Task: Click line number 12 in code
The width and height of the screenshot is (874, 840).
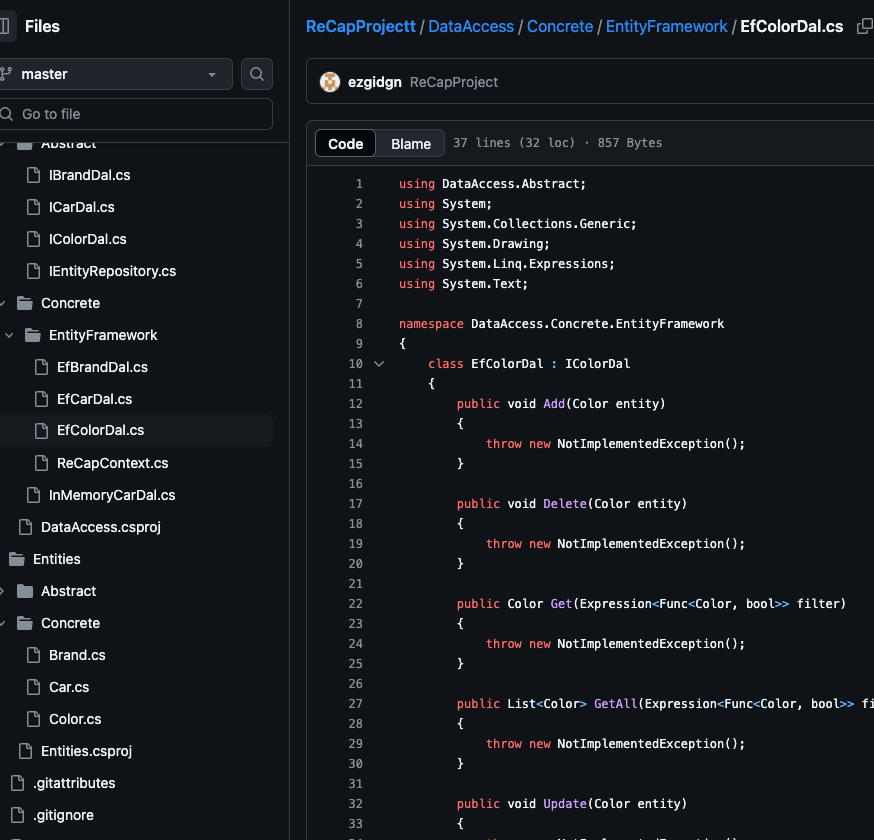Action: (x=356, y=404)
